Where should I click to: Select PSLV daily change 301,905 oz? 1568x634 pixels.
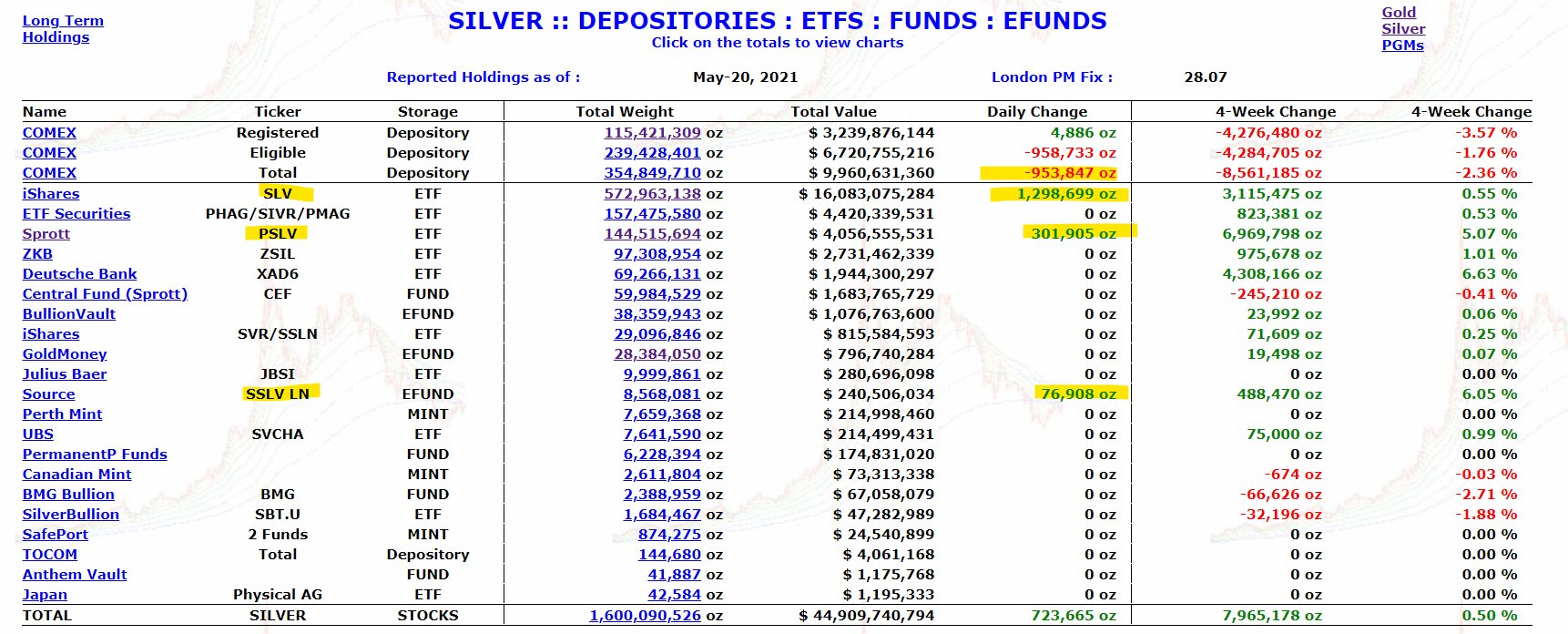1074,234
